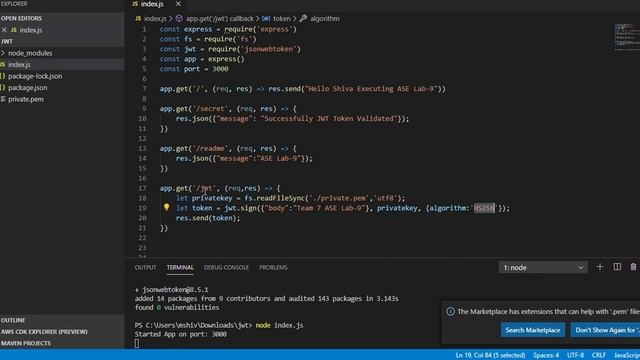Switch to the OUTPUT panel tab
This screenshot has width=640, height=360.
point(145,267)
